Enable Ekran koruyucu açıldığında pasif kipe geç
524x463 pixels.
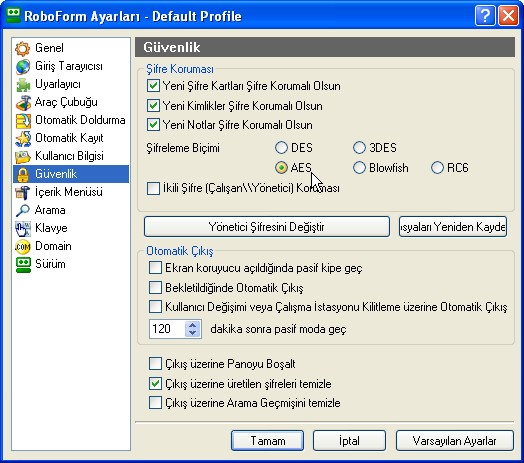tap(155, 268)
